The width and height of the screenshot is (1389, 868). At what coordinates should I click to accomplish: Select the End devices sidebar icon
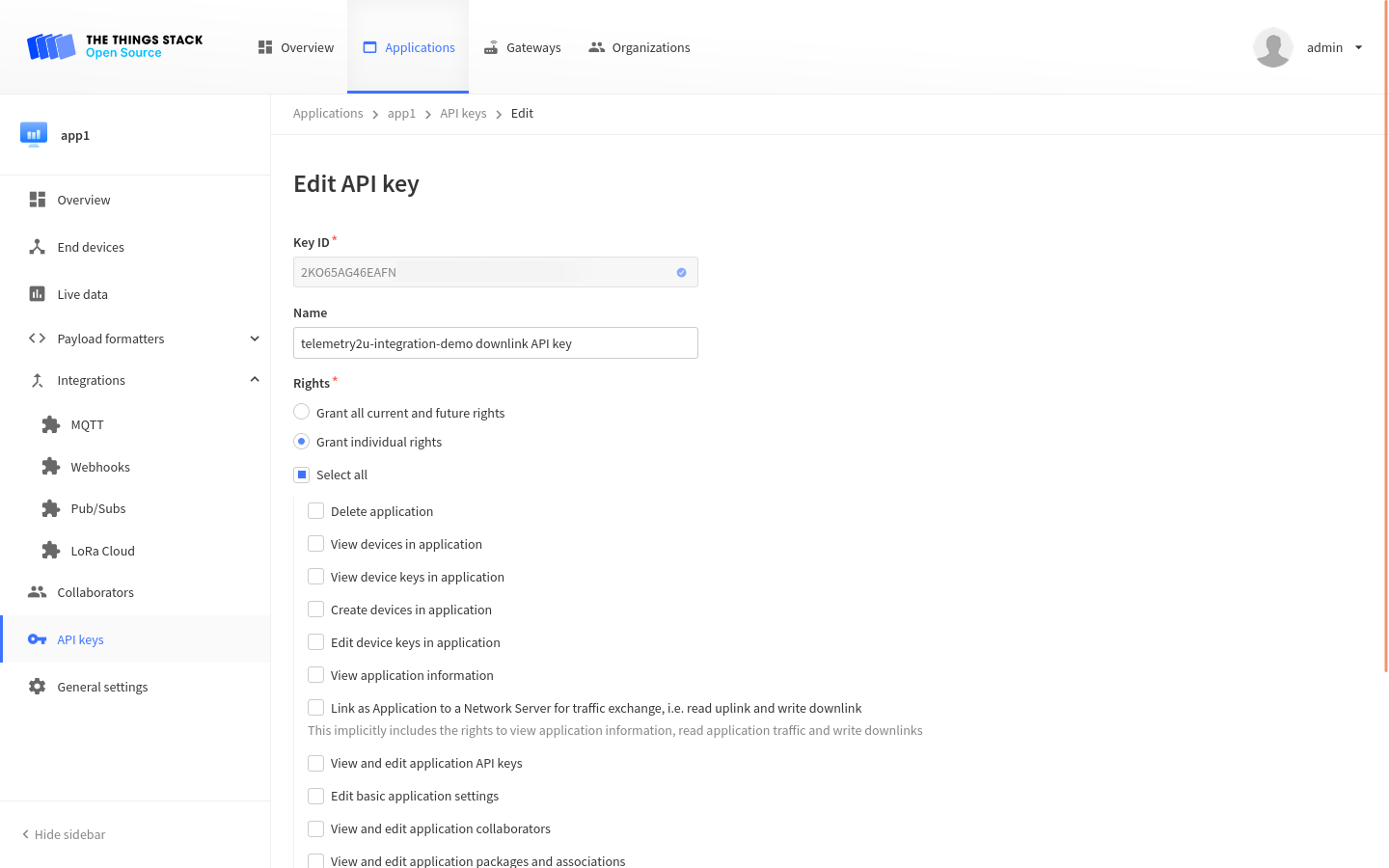[x=37, y=247]
